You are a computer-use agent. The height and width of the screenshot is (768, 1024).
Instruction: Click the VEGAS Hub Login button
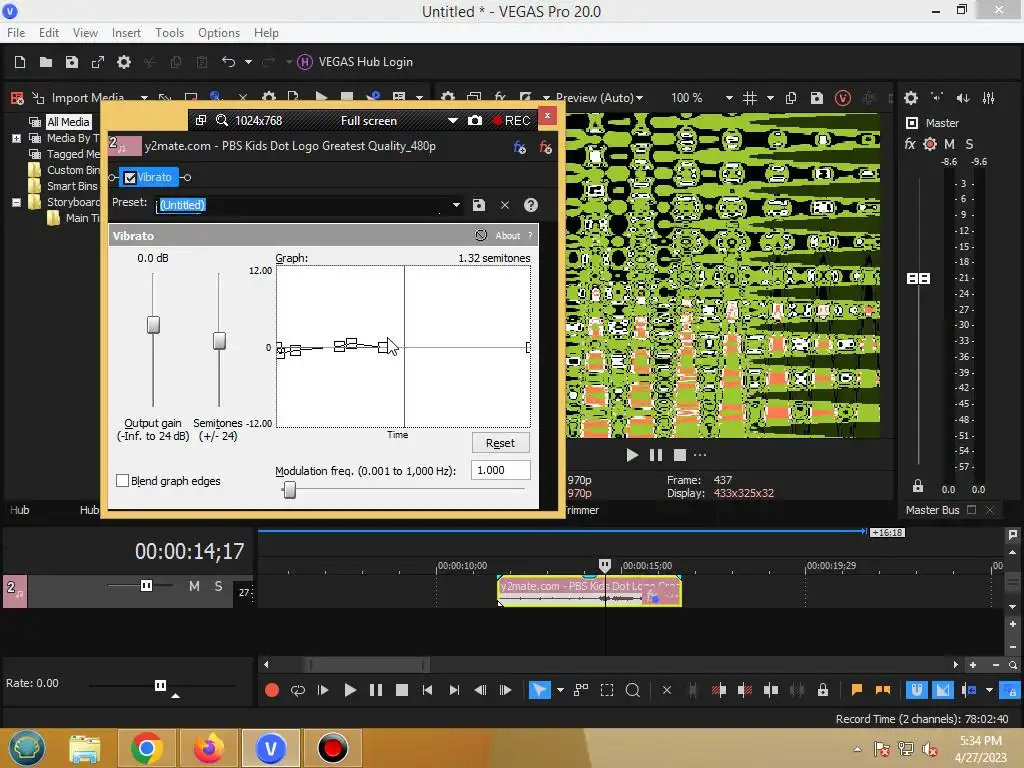coord(355,62)
